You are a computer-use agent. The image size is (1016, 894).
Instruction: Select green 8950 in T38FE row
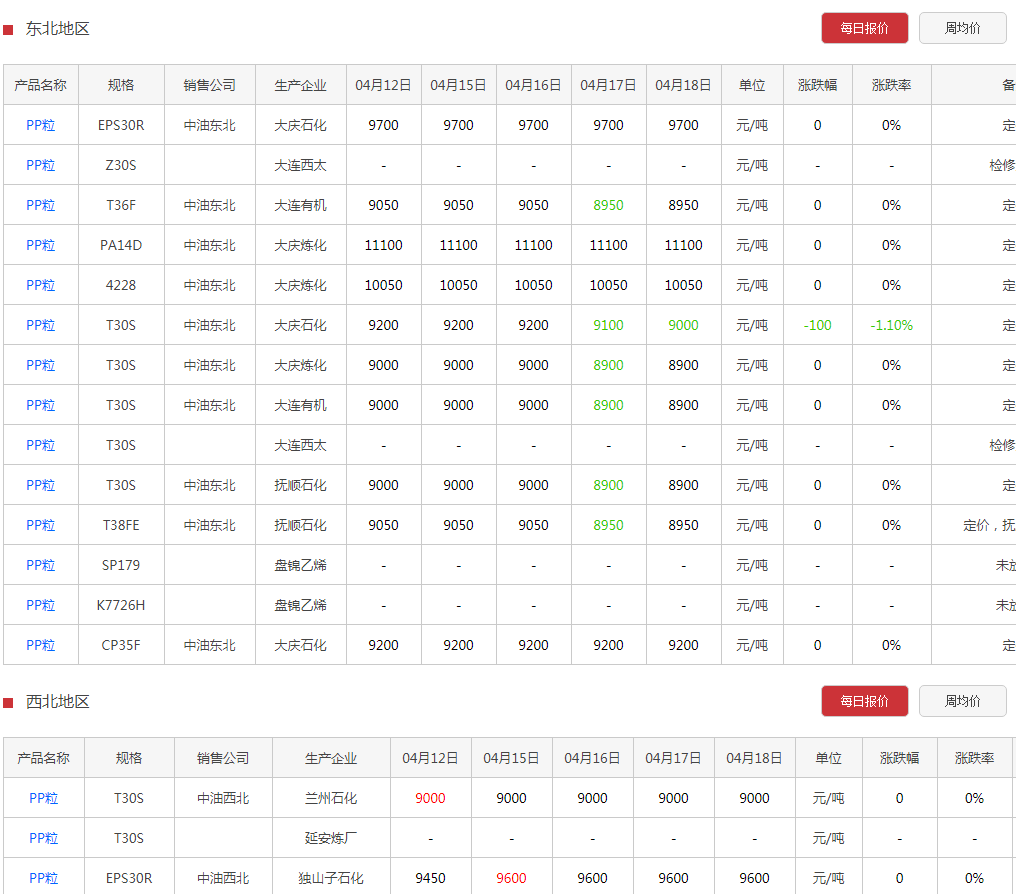pos(608,525)
